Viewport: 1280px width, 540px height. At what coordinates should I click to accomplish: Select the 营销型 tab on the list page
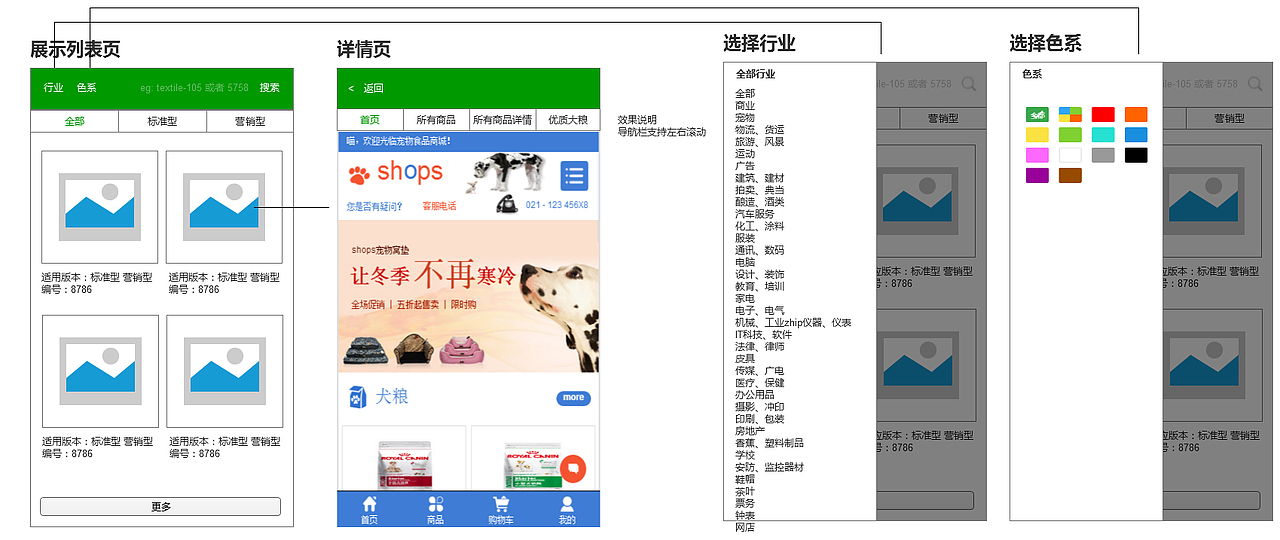click(250, 122)
